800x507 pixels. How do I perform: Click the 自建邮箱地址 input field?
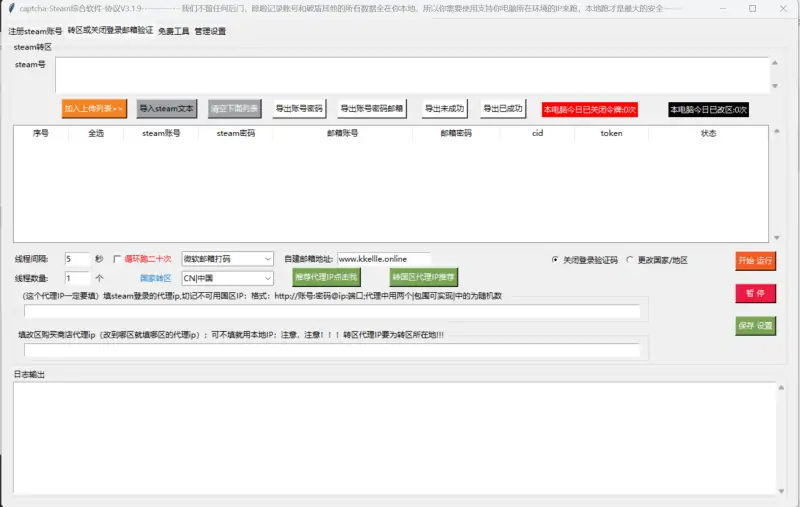(x=384, y=259)
